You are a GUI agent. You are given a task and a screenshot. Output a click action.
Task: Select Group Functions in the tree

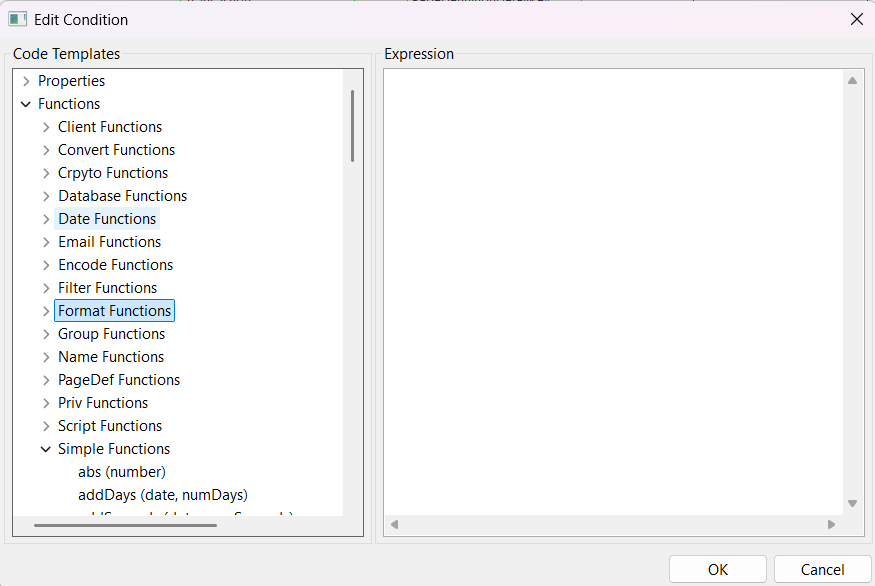point(112,334)
